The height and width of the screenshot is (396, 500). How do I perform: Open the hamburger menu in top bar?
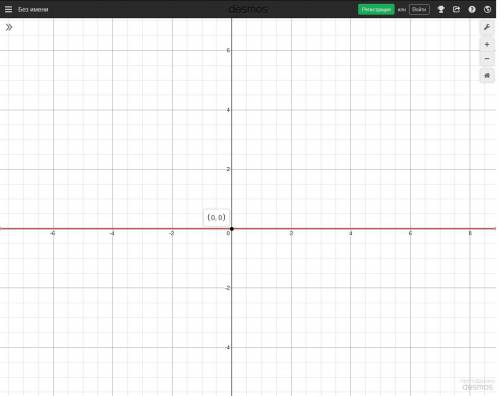click(x=8, y=9)
